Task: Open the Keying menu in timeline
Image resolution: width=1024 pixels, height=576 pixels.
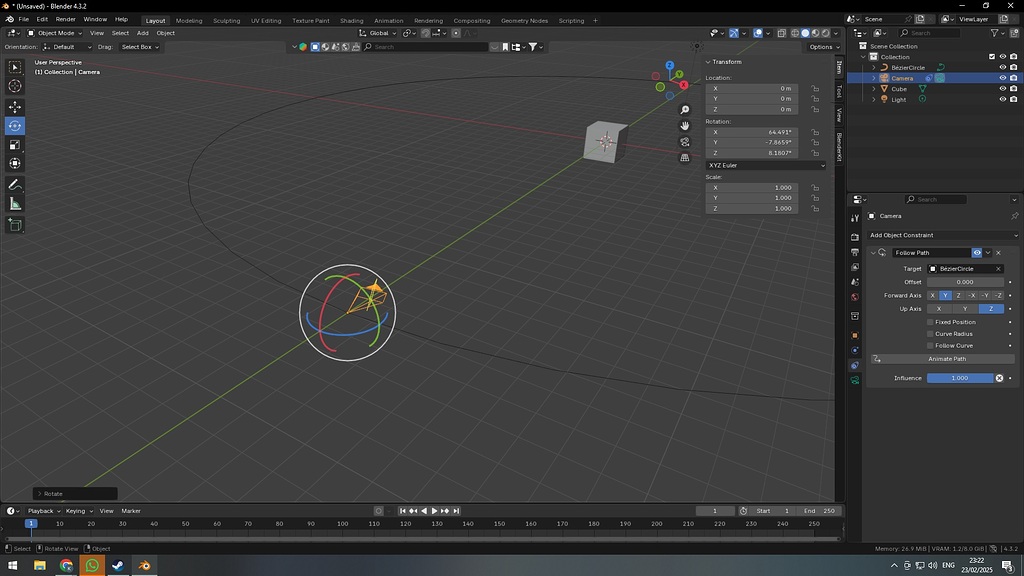Action: pos(78,511)
